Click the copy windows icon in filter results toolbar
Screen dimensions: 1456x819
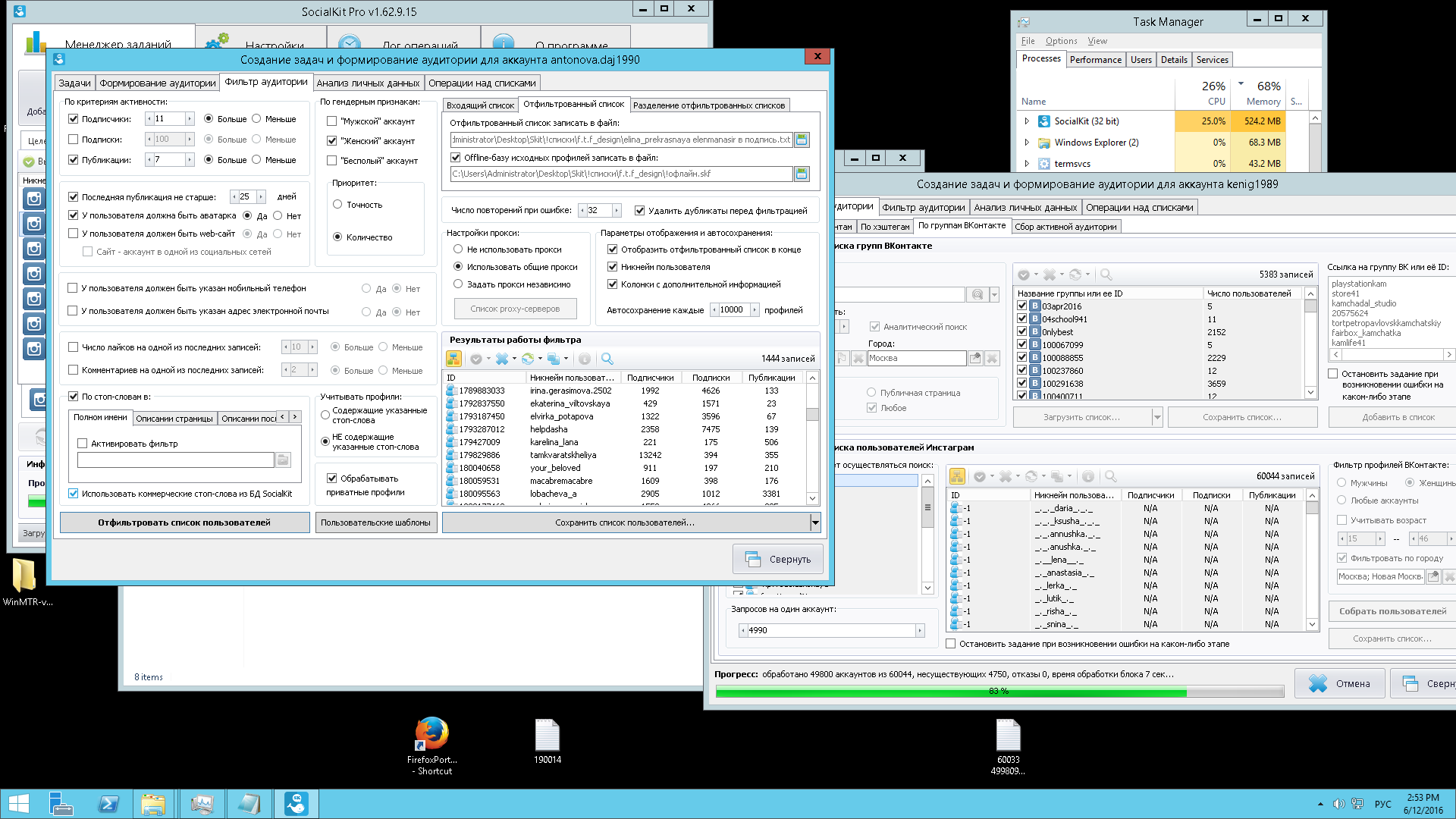click(554, 359)
